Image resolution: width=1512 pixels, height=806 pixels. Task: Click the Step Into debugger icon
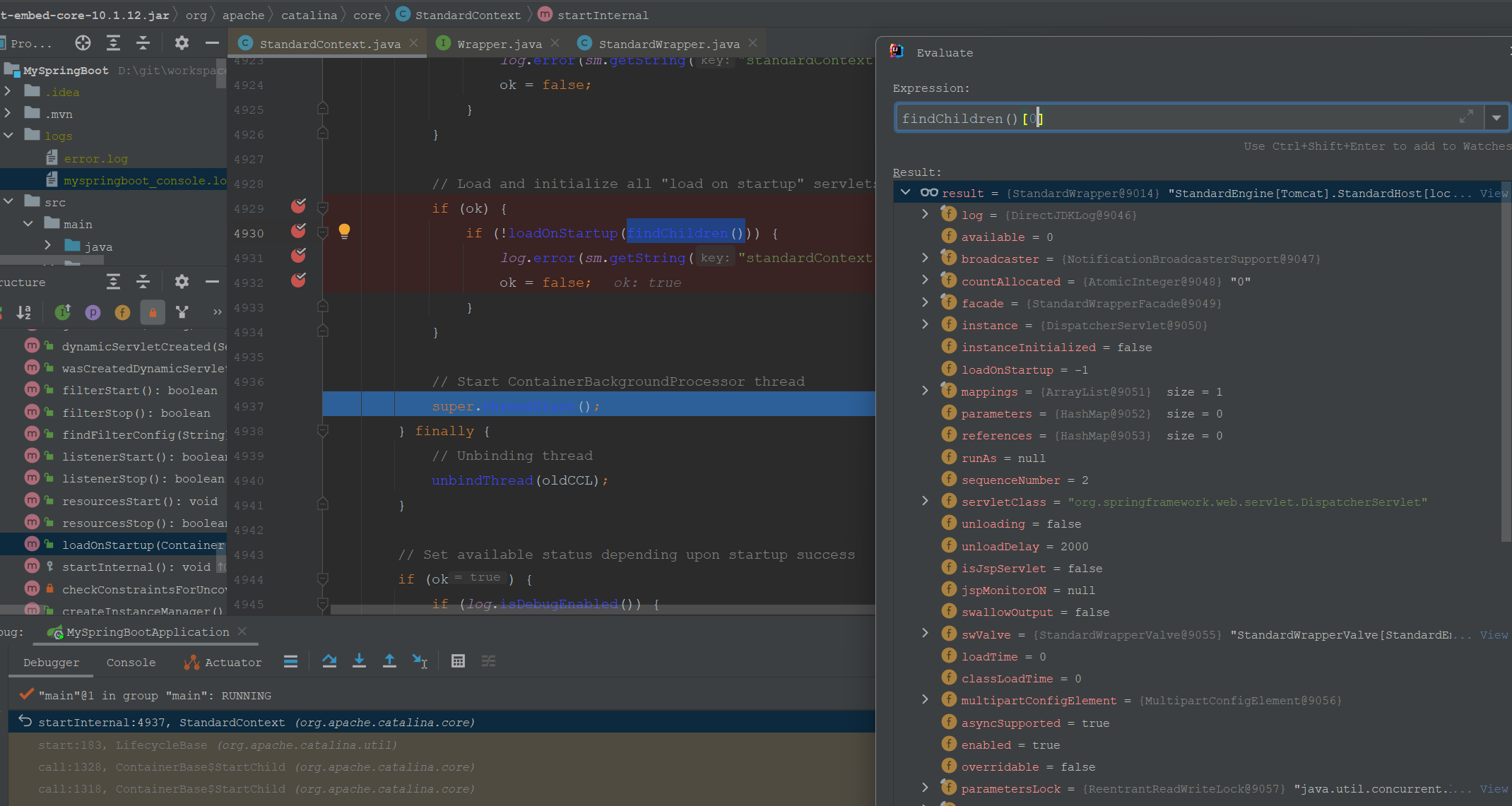(359, 661)
